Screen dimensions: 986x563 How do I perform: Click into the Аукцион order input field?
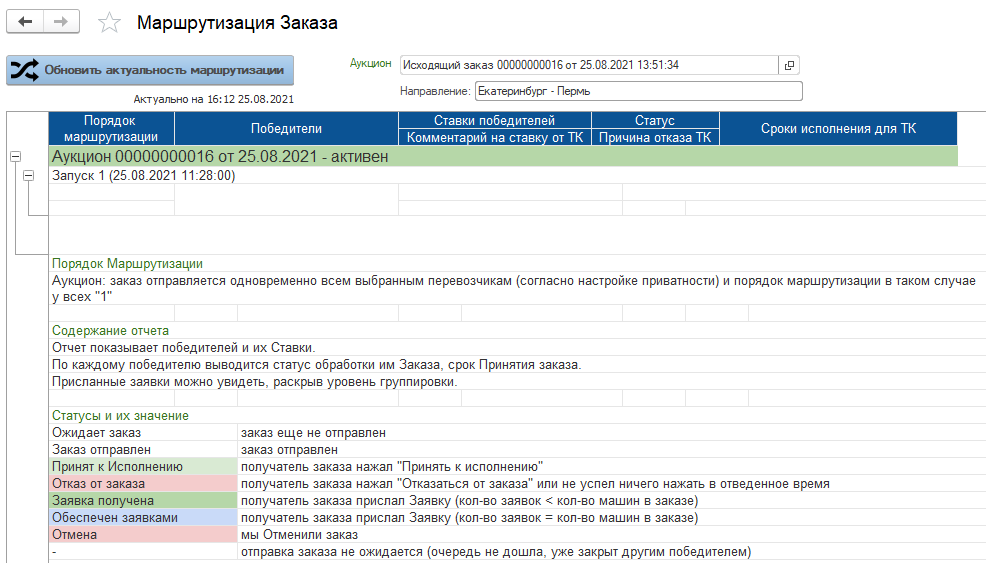coord(589,65)
